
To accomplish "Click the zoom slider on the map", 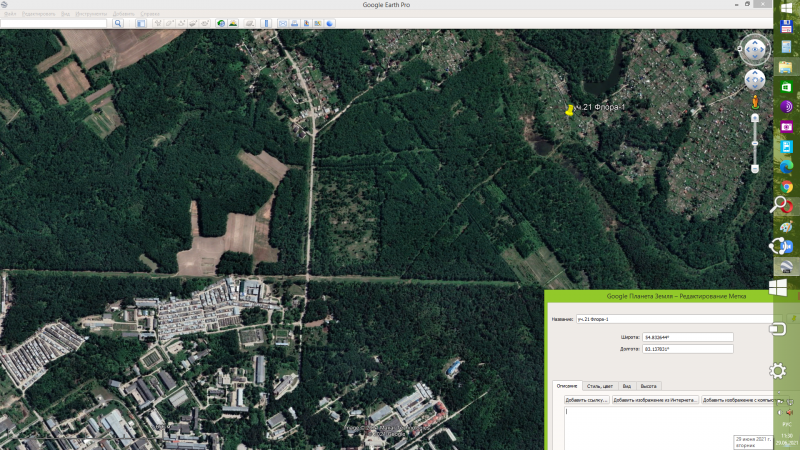I will (755, 140).
